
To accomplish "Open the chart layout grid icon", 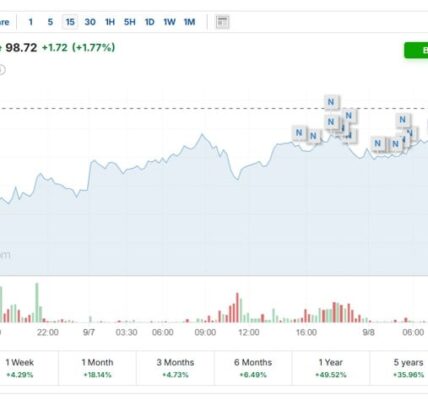I will (x=222, y=22).
